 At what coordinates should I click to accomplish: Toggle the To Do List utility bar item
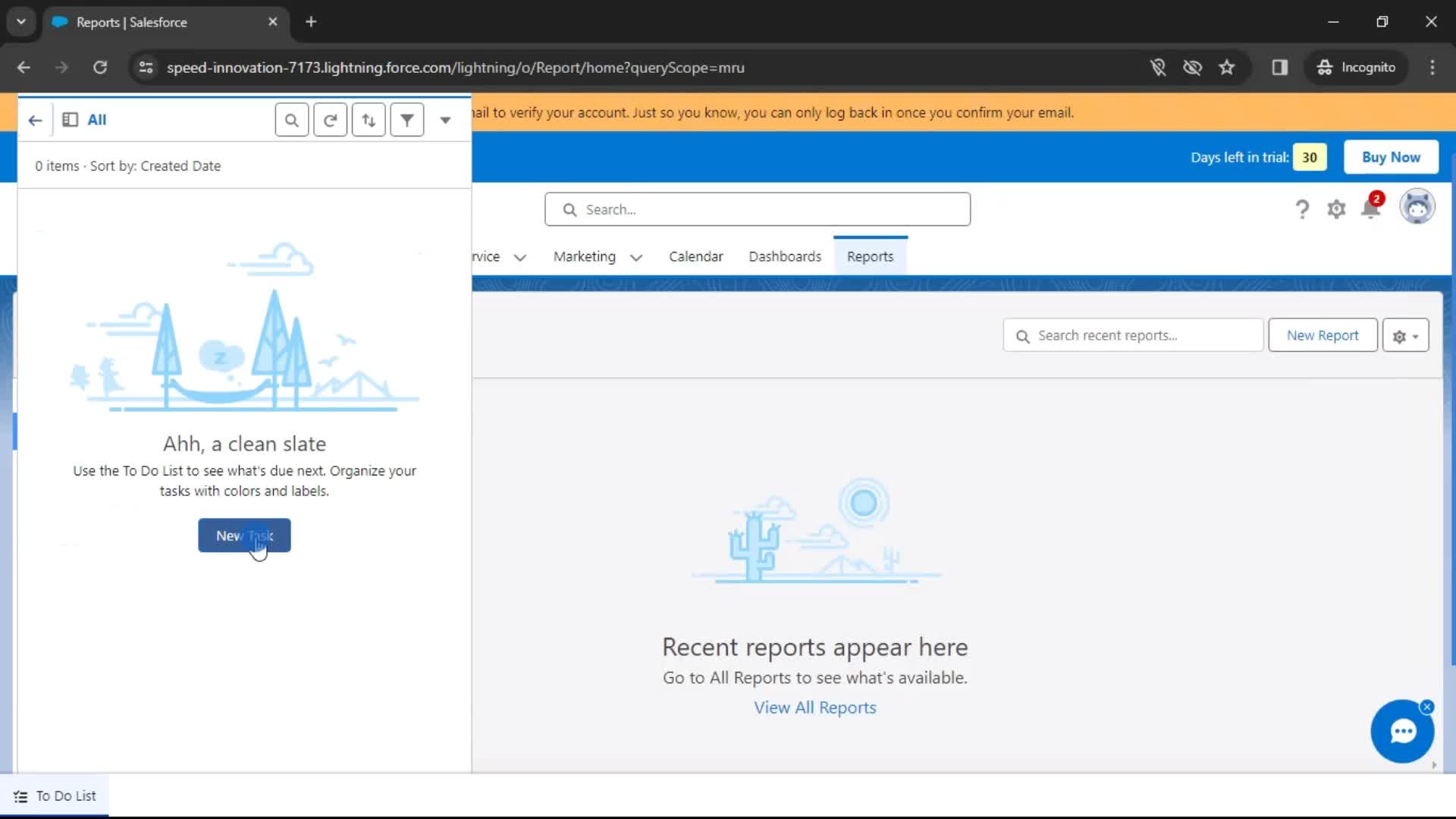[55, 796]
